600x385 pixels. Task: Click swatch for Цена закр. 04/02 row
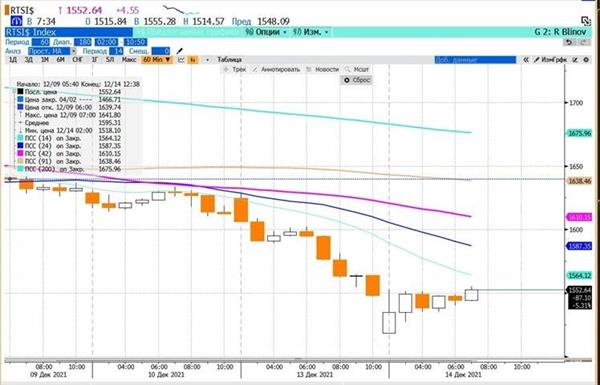coord(20,100)
